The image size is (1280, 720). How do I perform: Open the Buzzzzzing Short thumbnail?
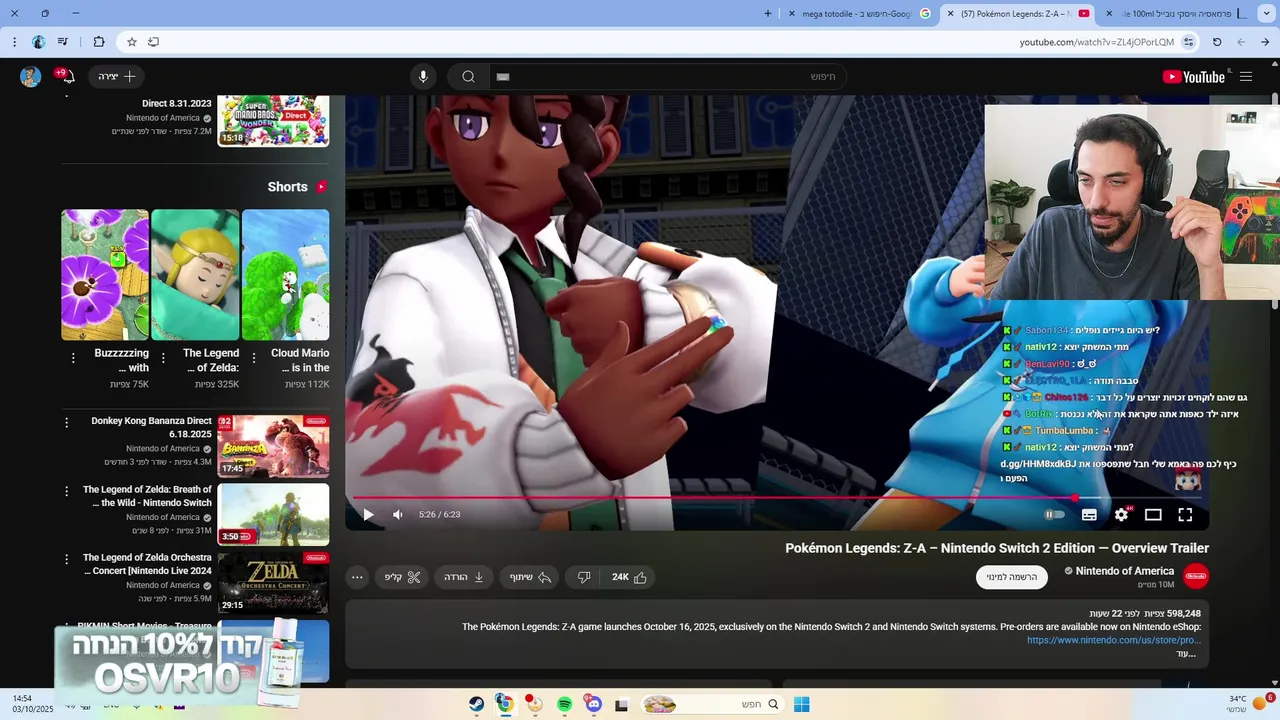coord(105,274)
